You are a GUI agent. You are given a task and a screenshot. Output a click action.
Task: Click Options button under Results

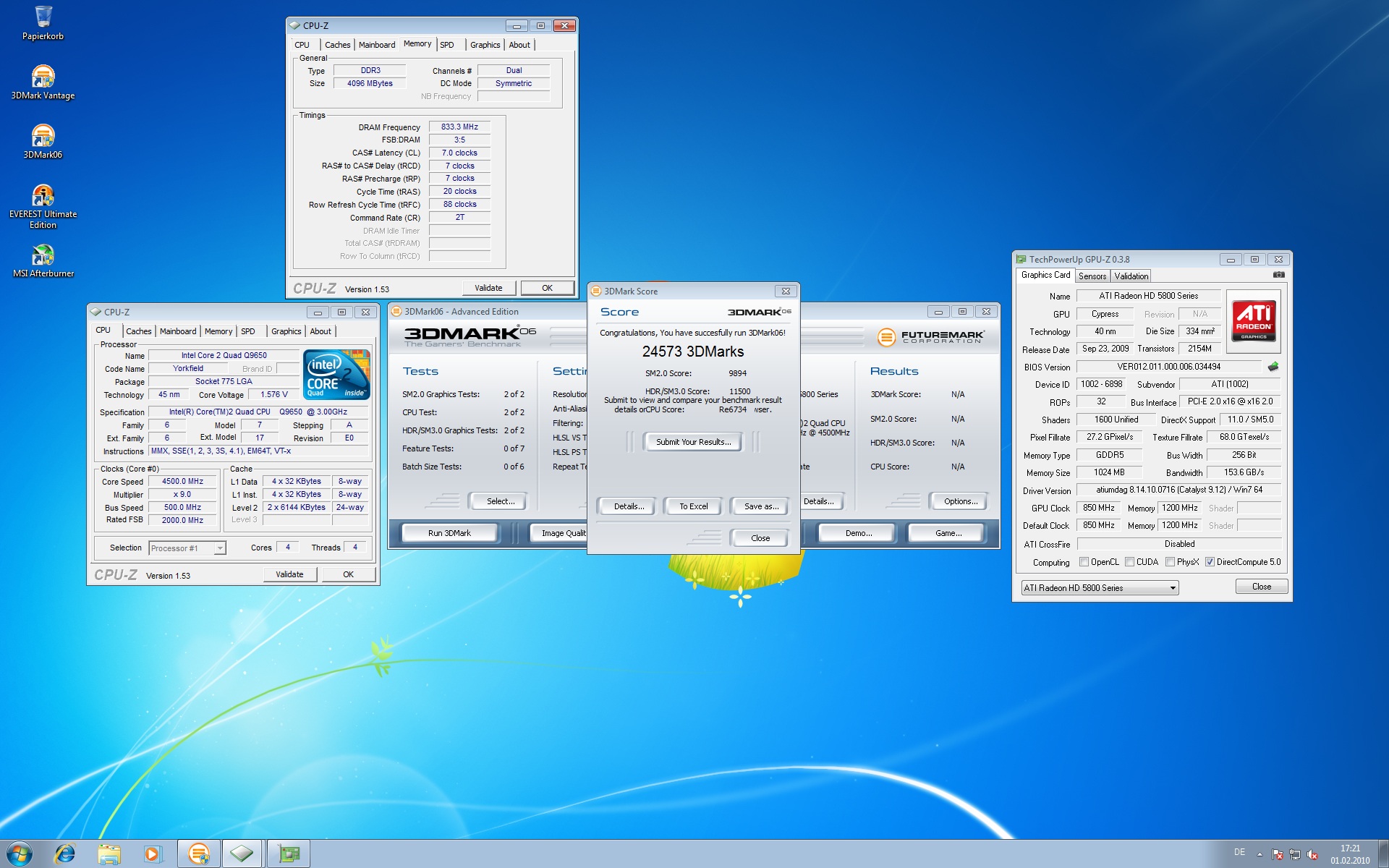pos(960,501)
